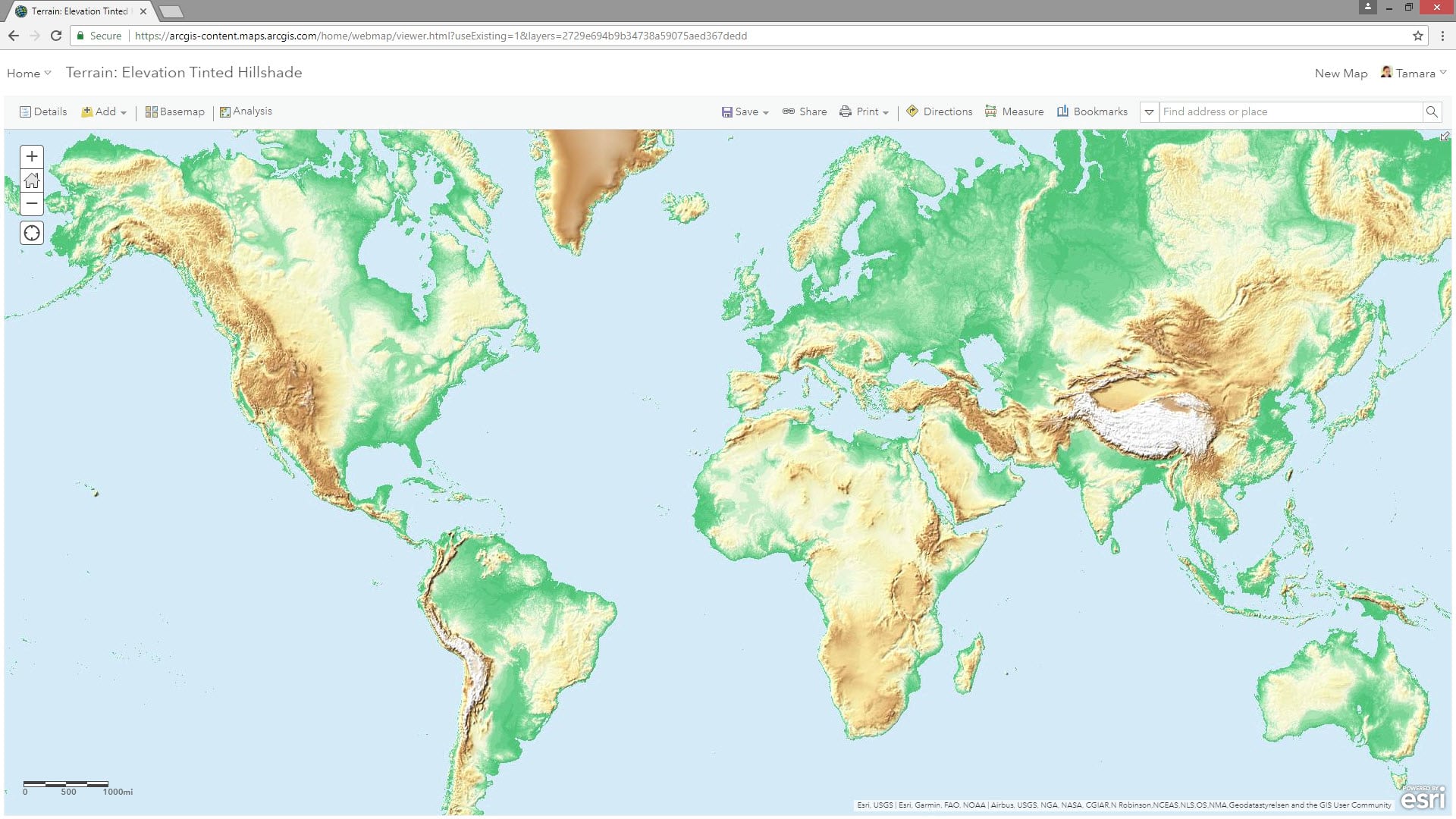This screenshot has width=1456, height=819.
Task: Get Directions on the map
Action: (940, 111)
